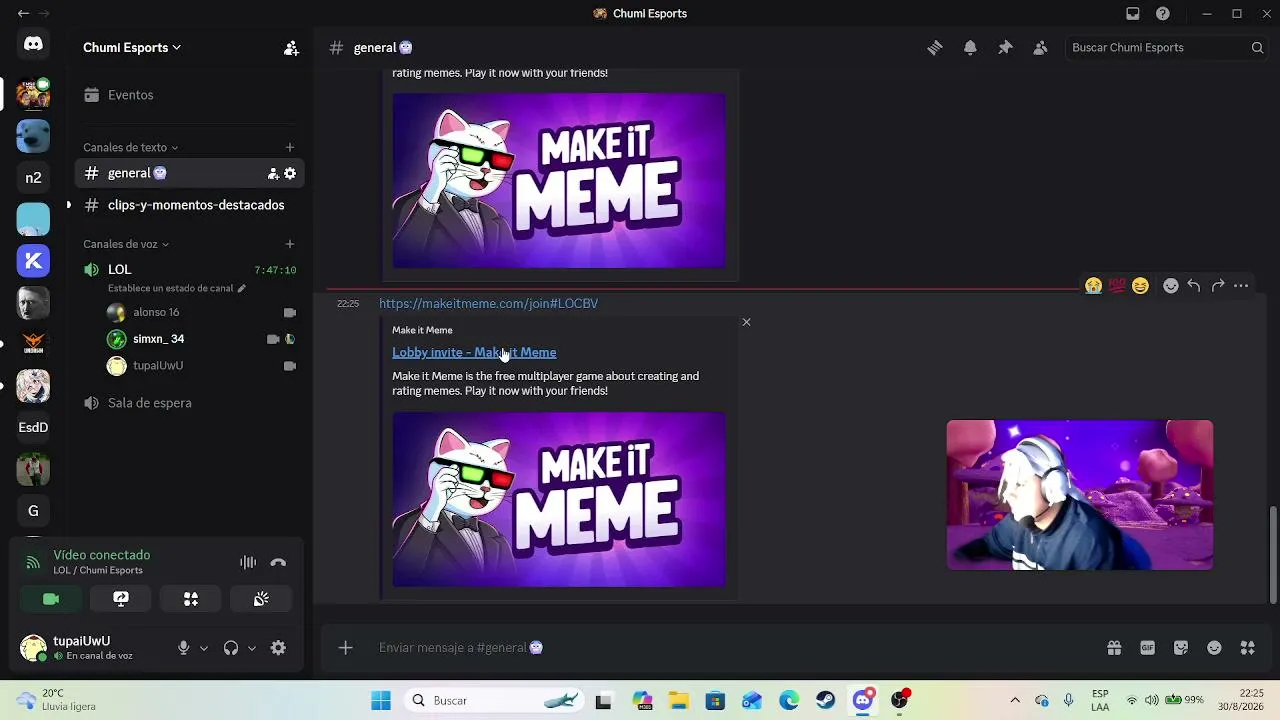
Task: Open audio output options arrow
Action: point(252,648)
